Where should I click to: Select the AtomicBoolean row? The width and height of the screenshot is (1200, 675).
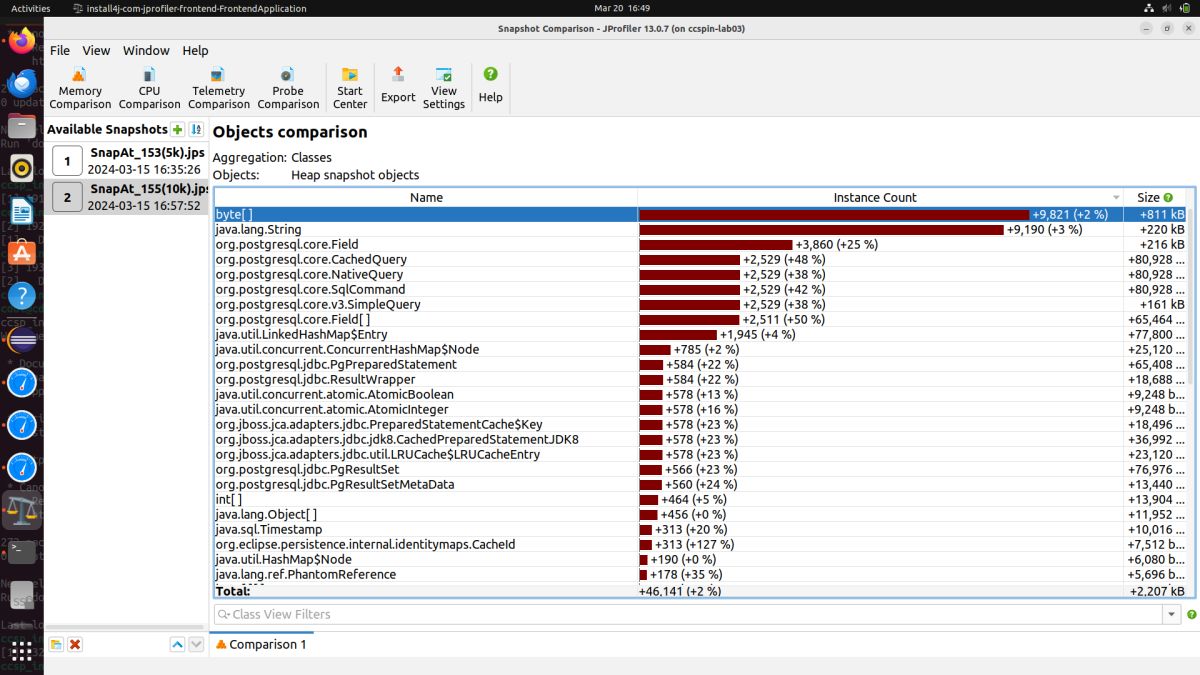tap(700, 394)
